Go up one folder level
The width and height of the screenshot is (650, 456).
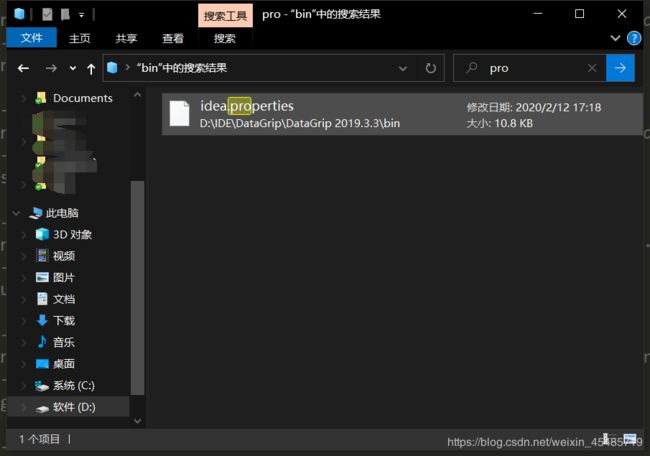tap(91, 68)
